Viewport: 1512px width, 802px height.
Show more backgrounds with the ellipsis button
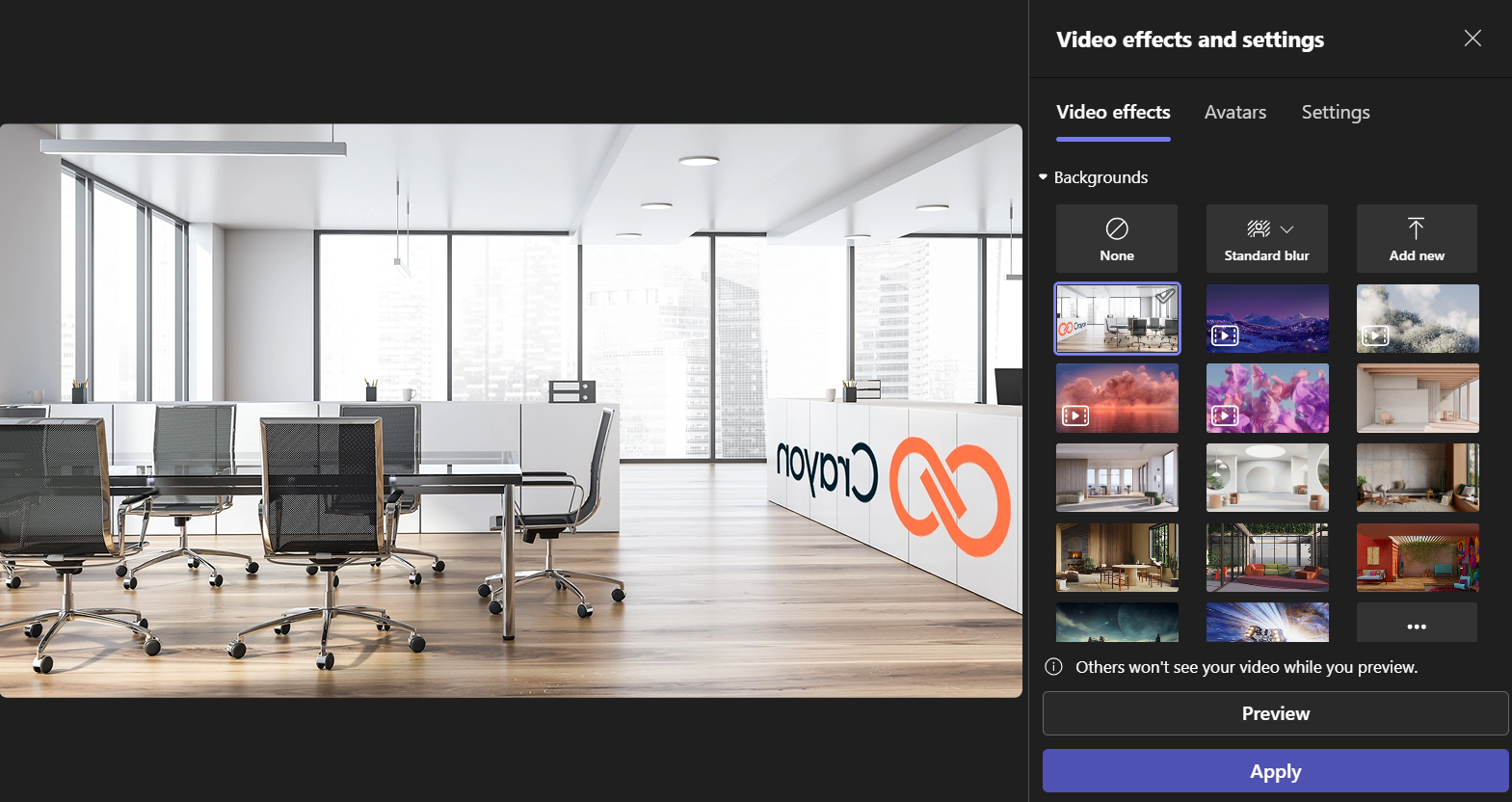pos(1417,623)
